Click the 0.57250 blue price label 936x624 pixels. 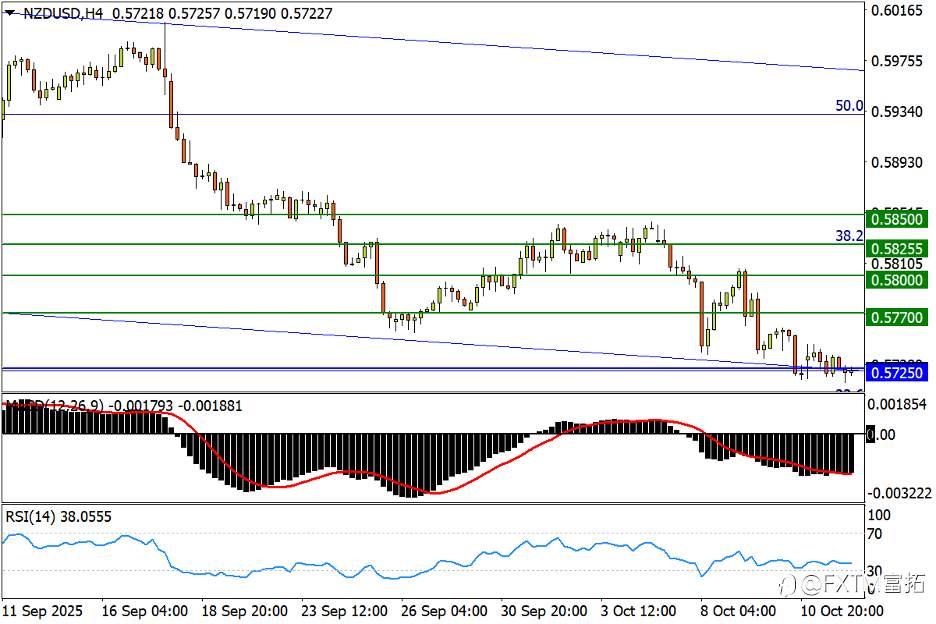(897, 373)
